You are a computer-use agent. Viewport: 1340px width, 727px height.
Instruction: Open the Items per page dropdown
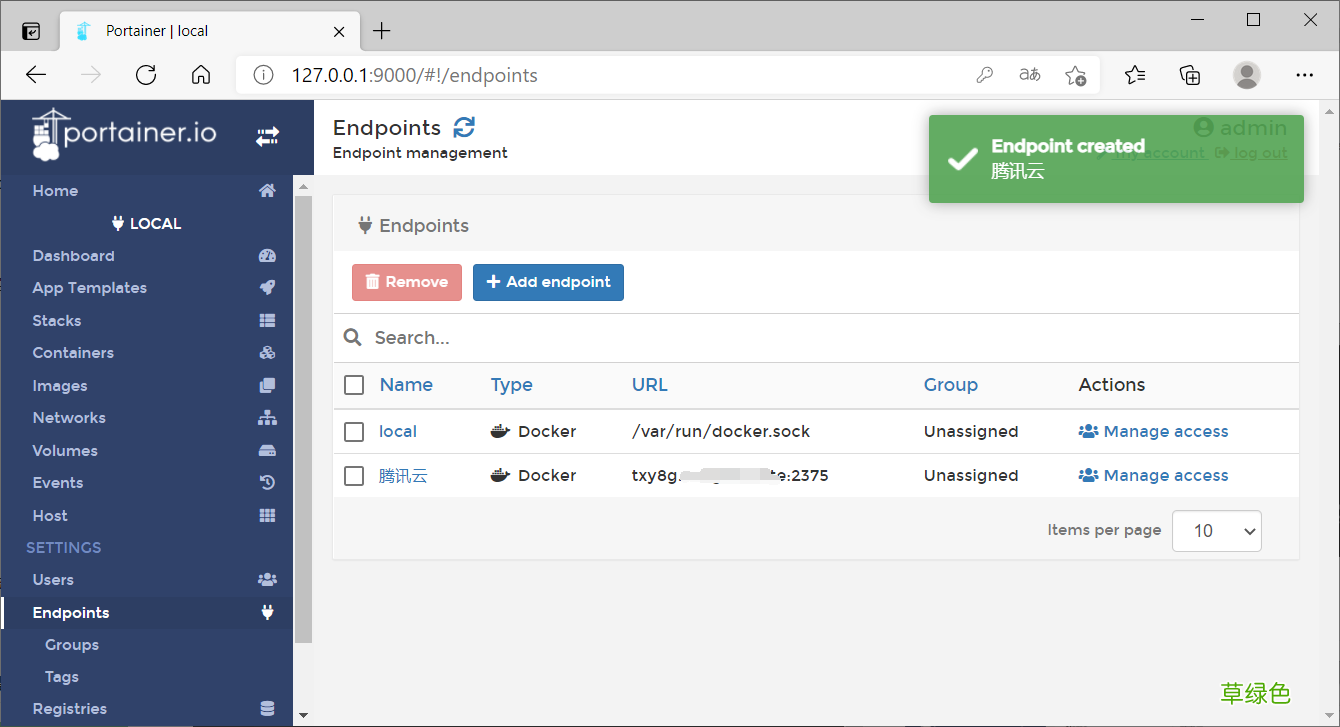pos(1216,531)
